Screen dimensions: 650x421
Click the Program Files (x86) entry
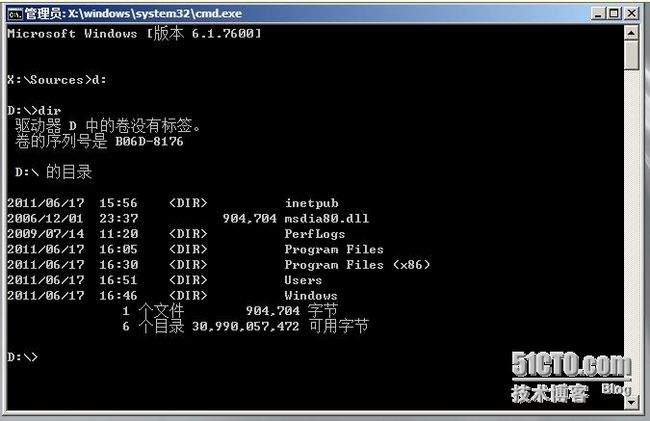[x=357, y=264]
